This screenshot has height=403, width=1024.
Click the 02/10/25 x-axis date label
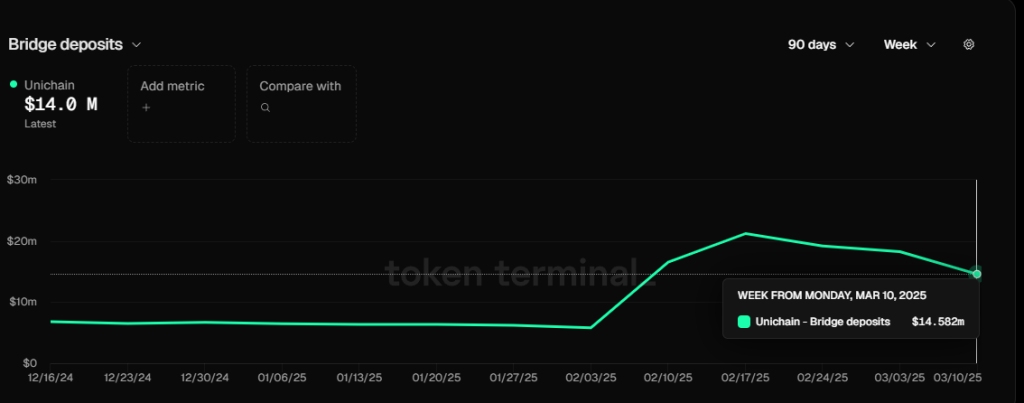[668, 378]
